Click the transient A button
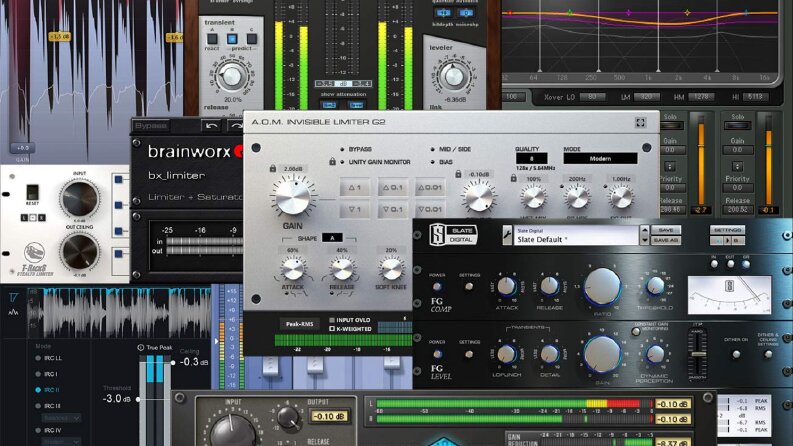The height and width of the screenshot is (446, 793). click(212, 38)
